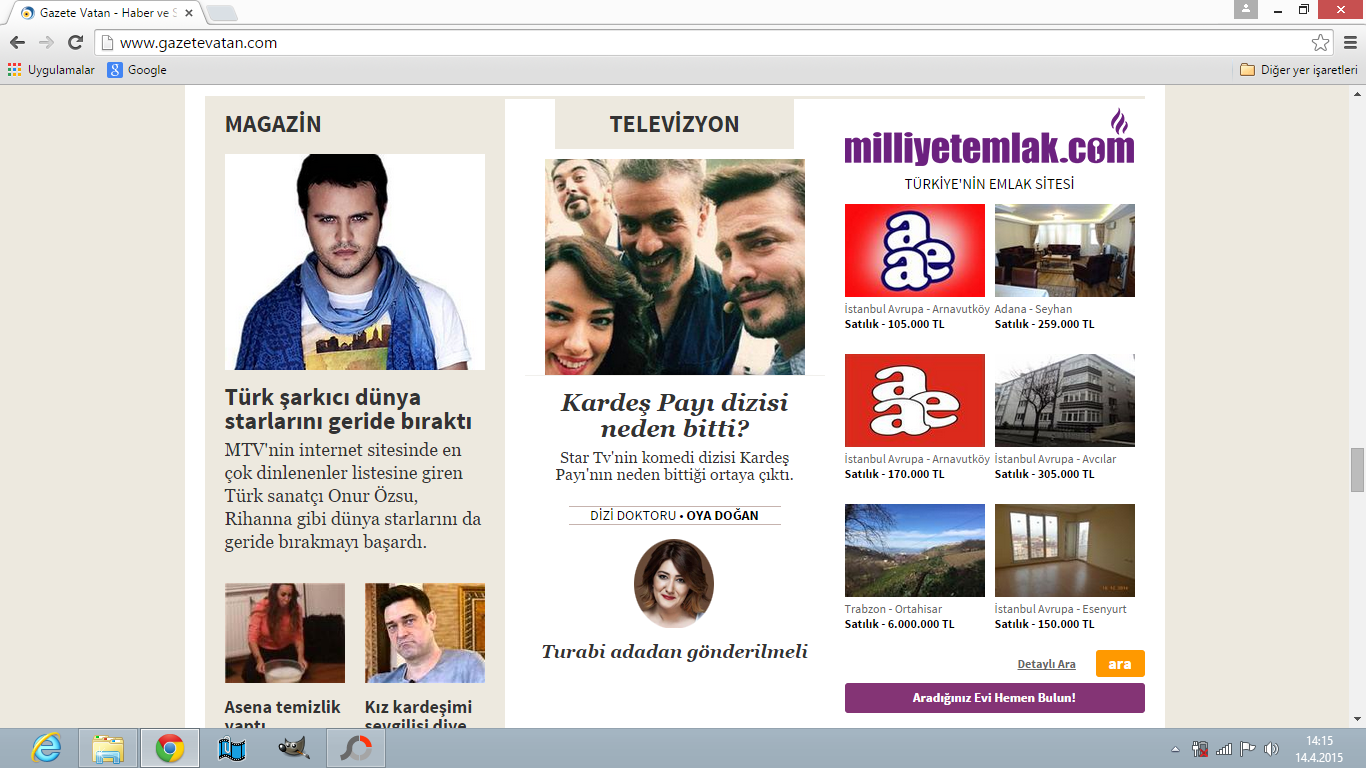Screen dimensions: 1366x768
Task: Click the volume speaker icon in tray
Action: [1271, 749]
